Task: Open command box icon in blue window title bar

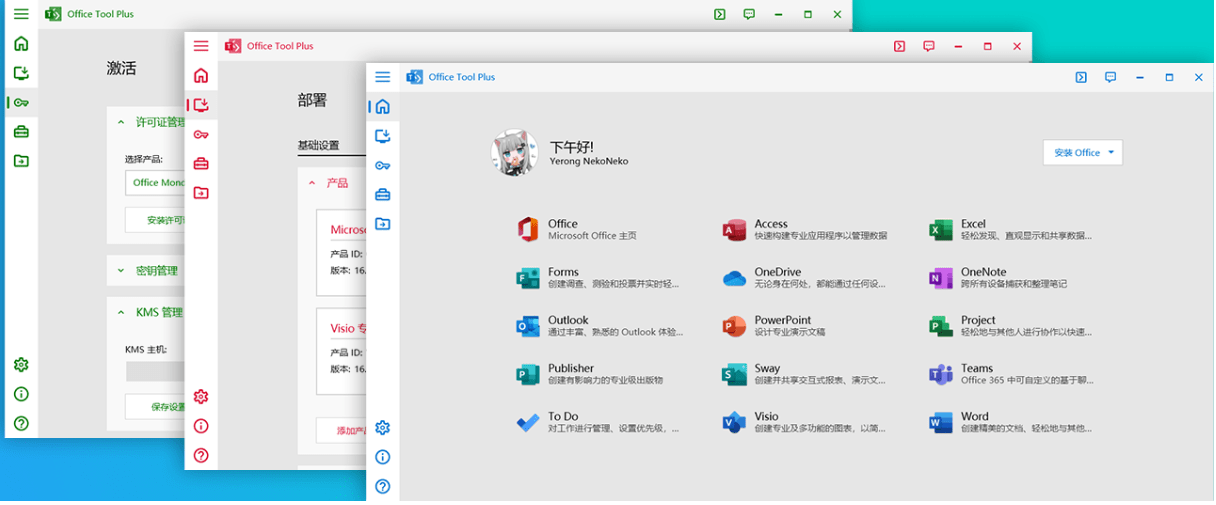Action: [x=1081, y=77]
